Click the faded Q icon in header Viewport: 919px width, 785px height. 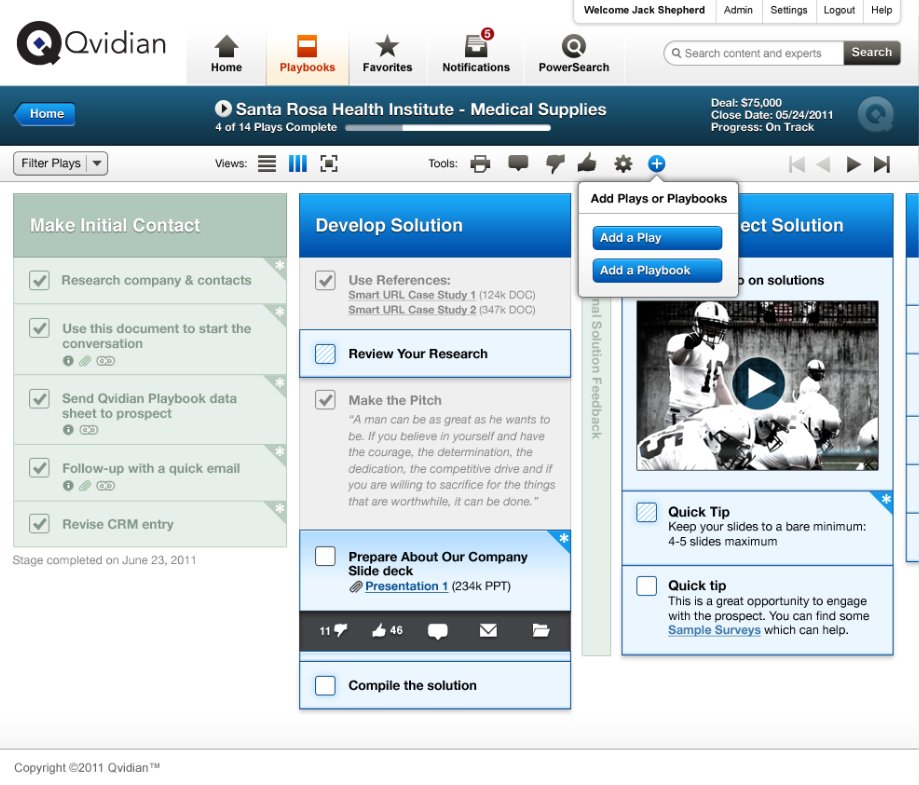(876, 114)
